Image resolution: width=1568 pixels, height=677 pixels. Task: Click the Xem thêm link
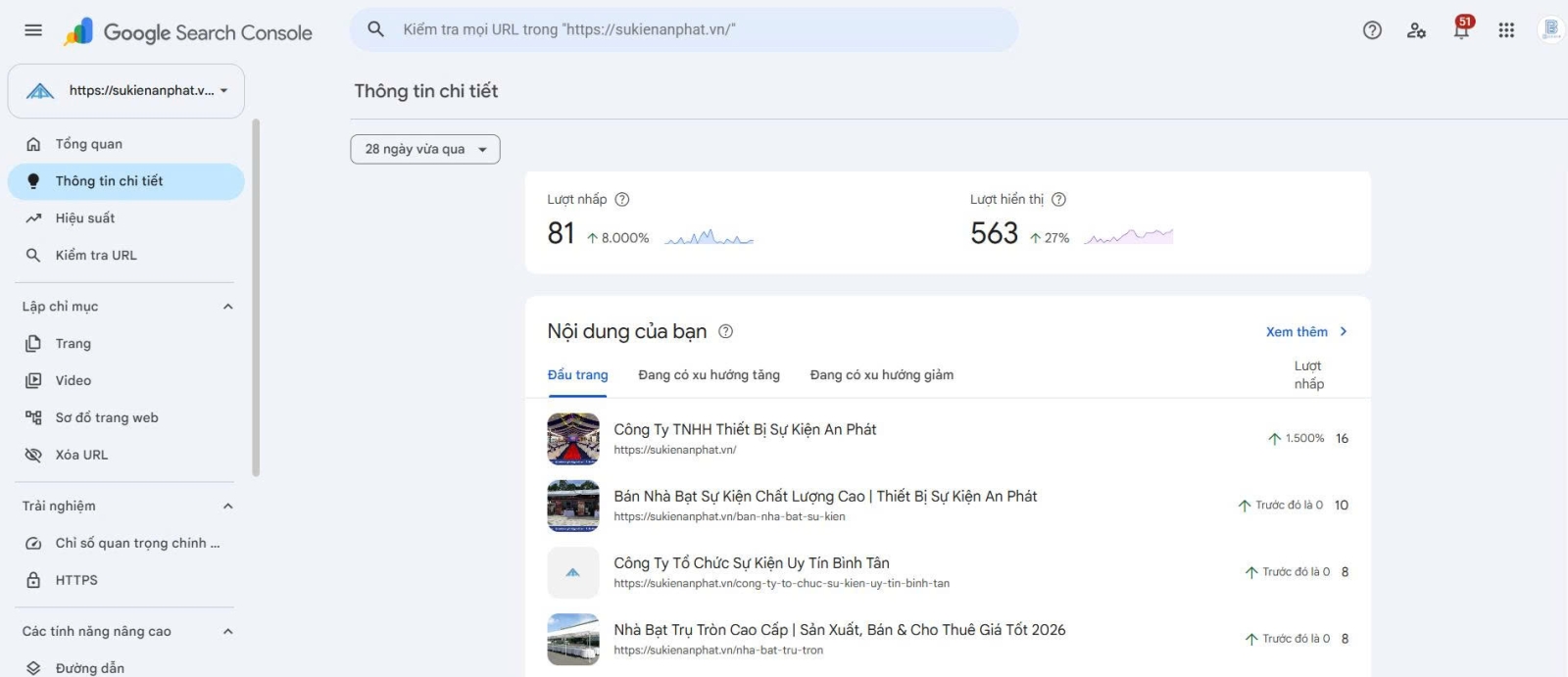coord(1296,333)
